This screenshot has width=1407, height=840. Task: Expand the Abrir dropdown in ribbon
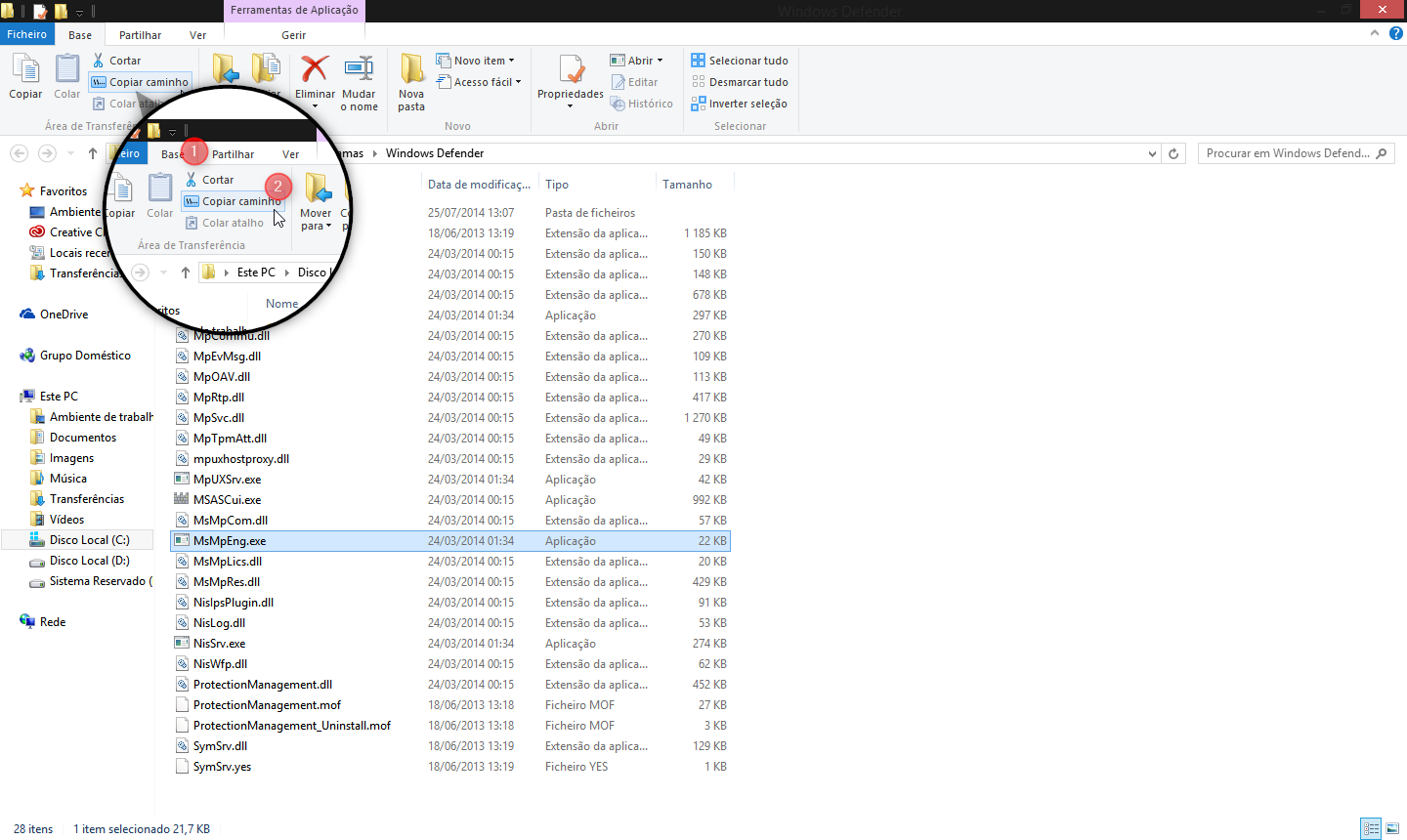point(636,61)
